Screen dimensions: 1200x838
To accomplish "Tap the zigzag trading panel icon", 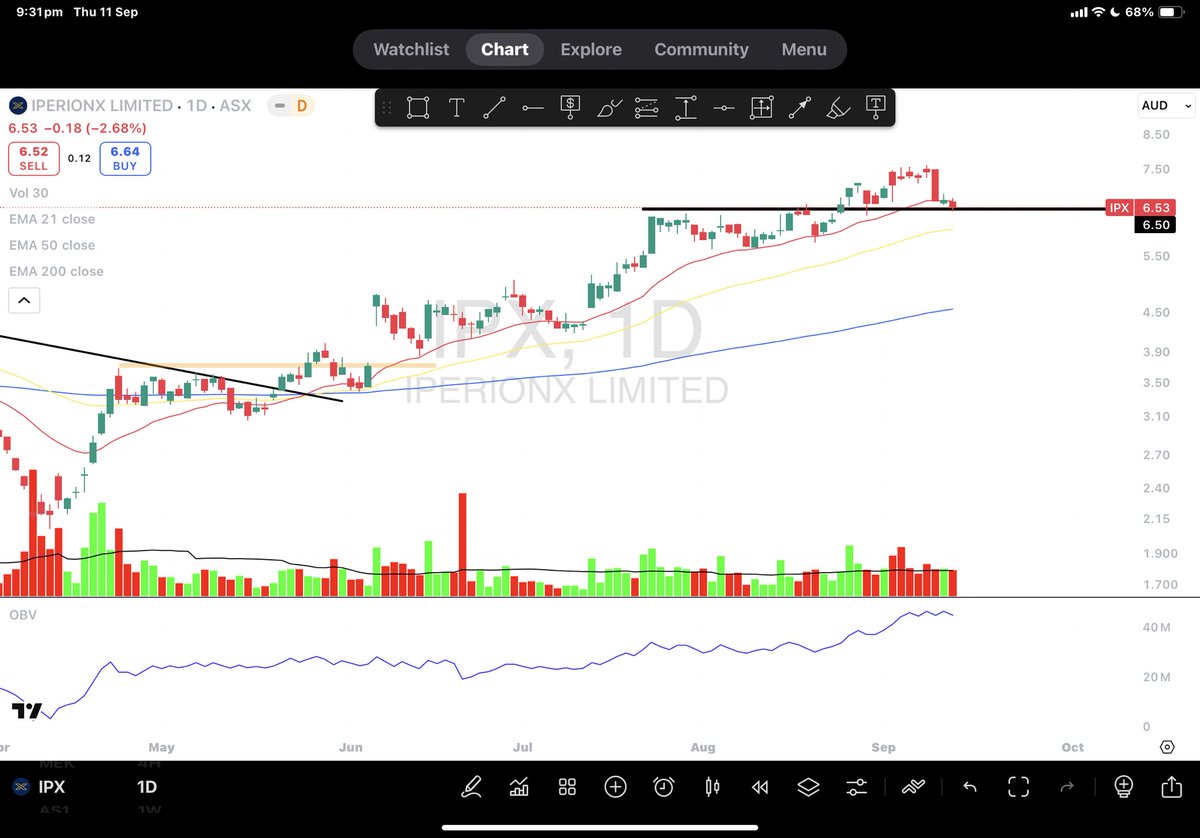I will tap(913, 787).
